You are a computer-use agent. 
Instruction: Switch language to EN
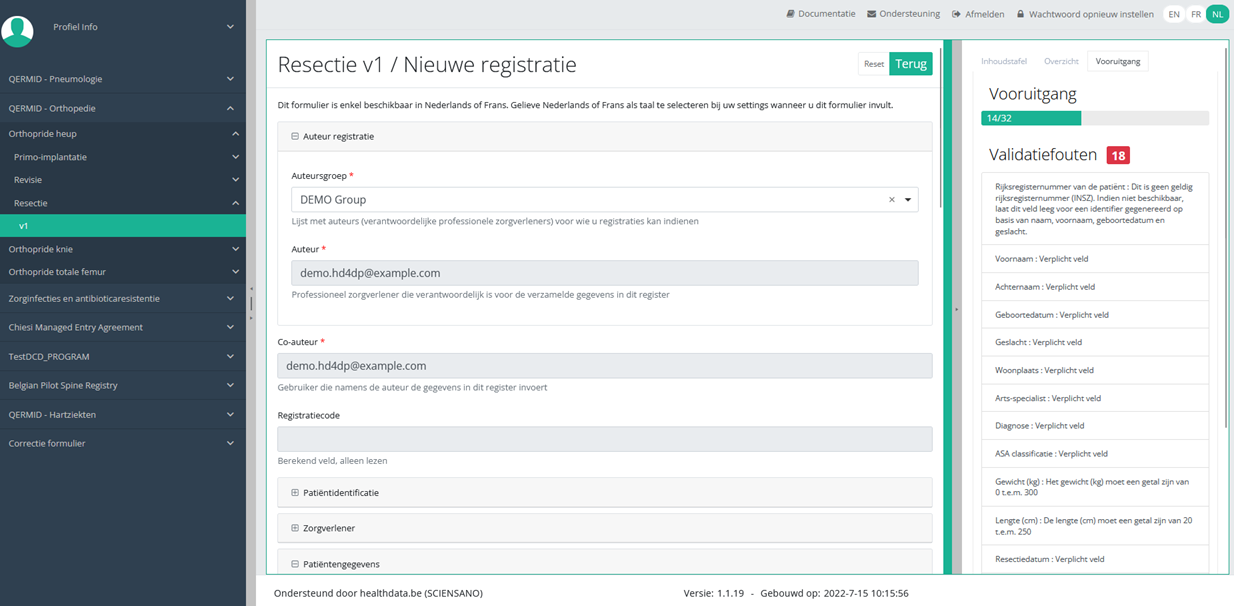click(x=1174, y=14)
